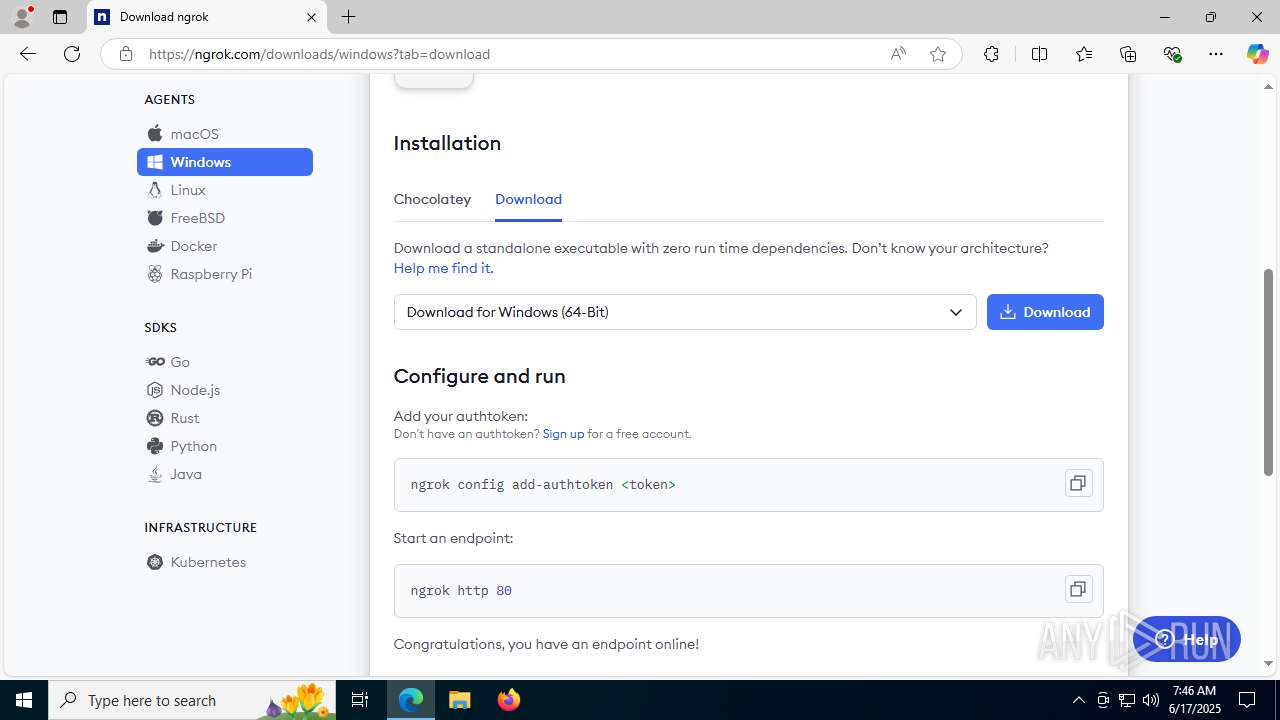Open the taskbar clock and date

pos(1194,700)
